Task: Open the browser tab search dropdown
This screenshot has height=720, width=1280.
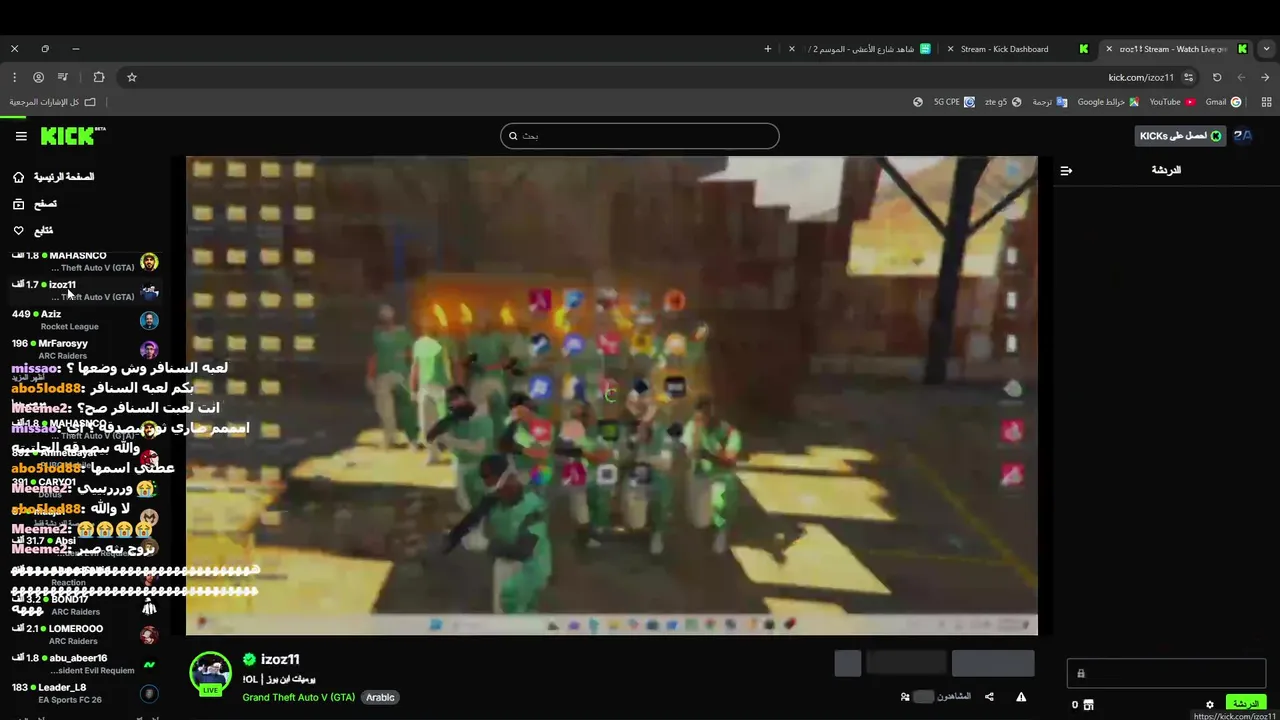Action: pyautogui.click(x=1267, y=49)
